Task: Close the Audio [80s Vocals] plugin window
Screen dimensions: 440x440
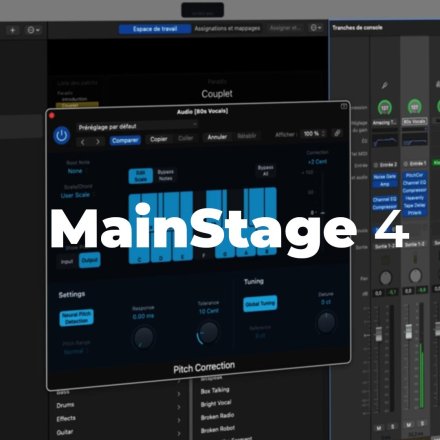Action: pos(52,116)
